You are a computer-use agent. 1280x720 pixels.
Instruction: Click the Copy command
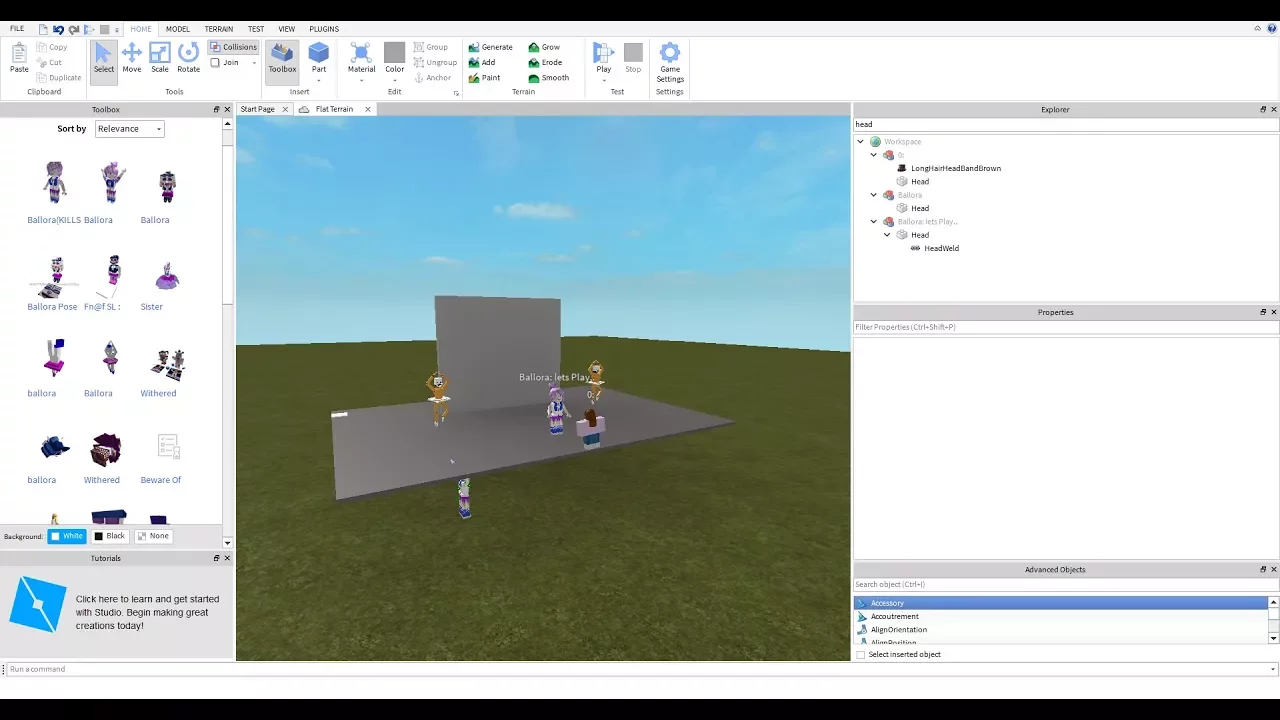tap(52, 47)
